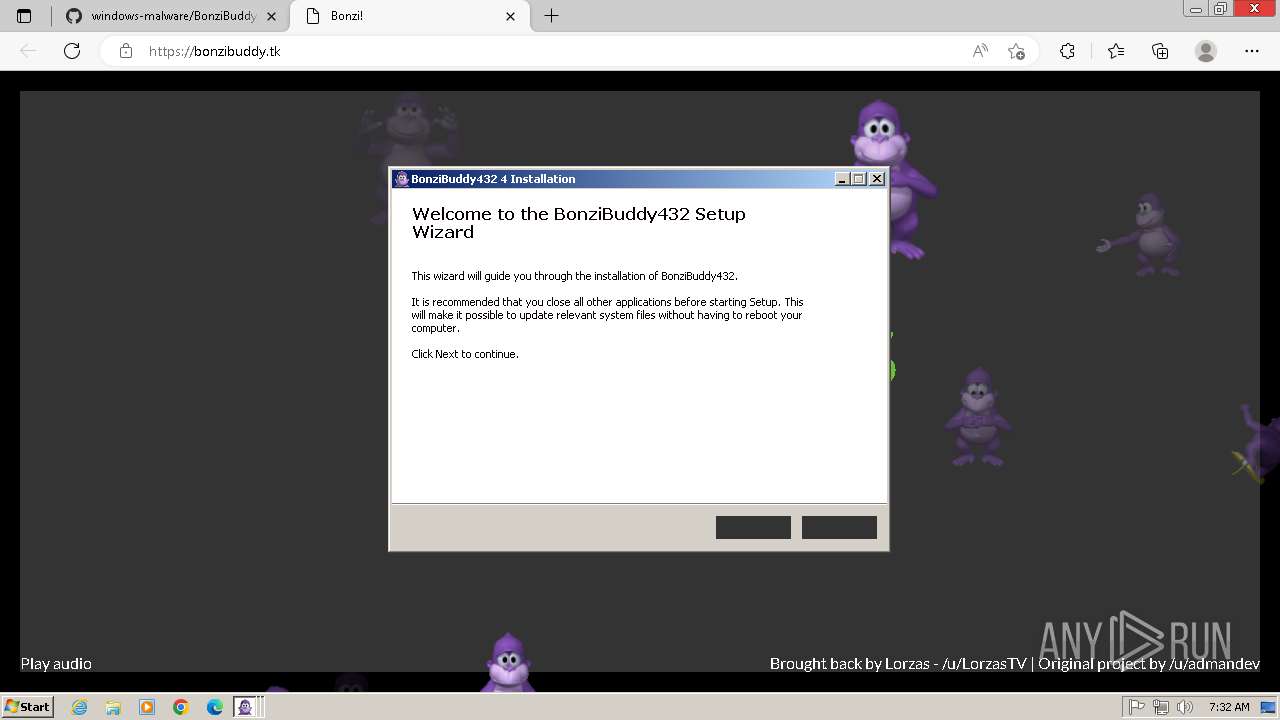Minimize the Edge browser window
This screenshot has height=720, width=1280.
[x=1196, y=9]
